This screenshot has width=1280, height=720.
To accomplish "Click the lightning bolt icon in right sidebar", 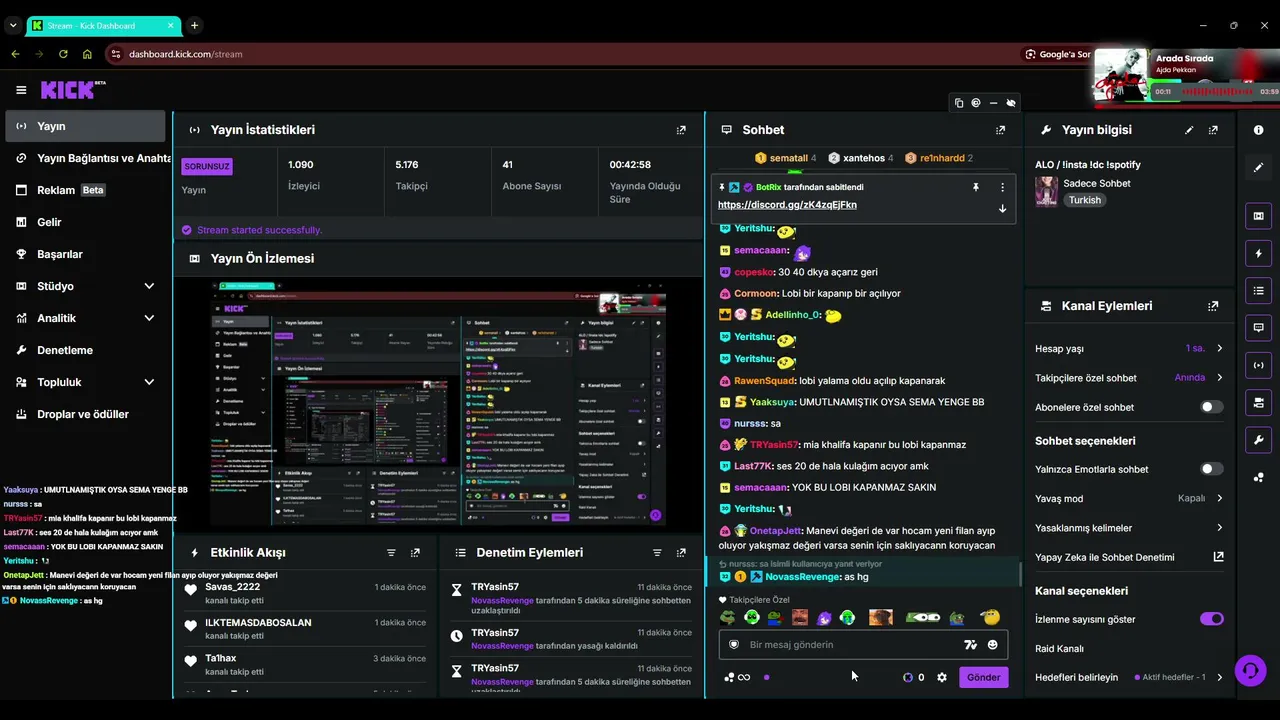I will point(1258,253).
